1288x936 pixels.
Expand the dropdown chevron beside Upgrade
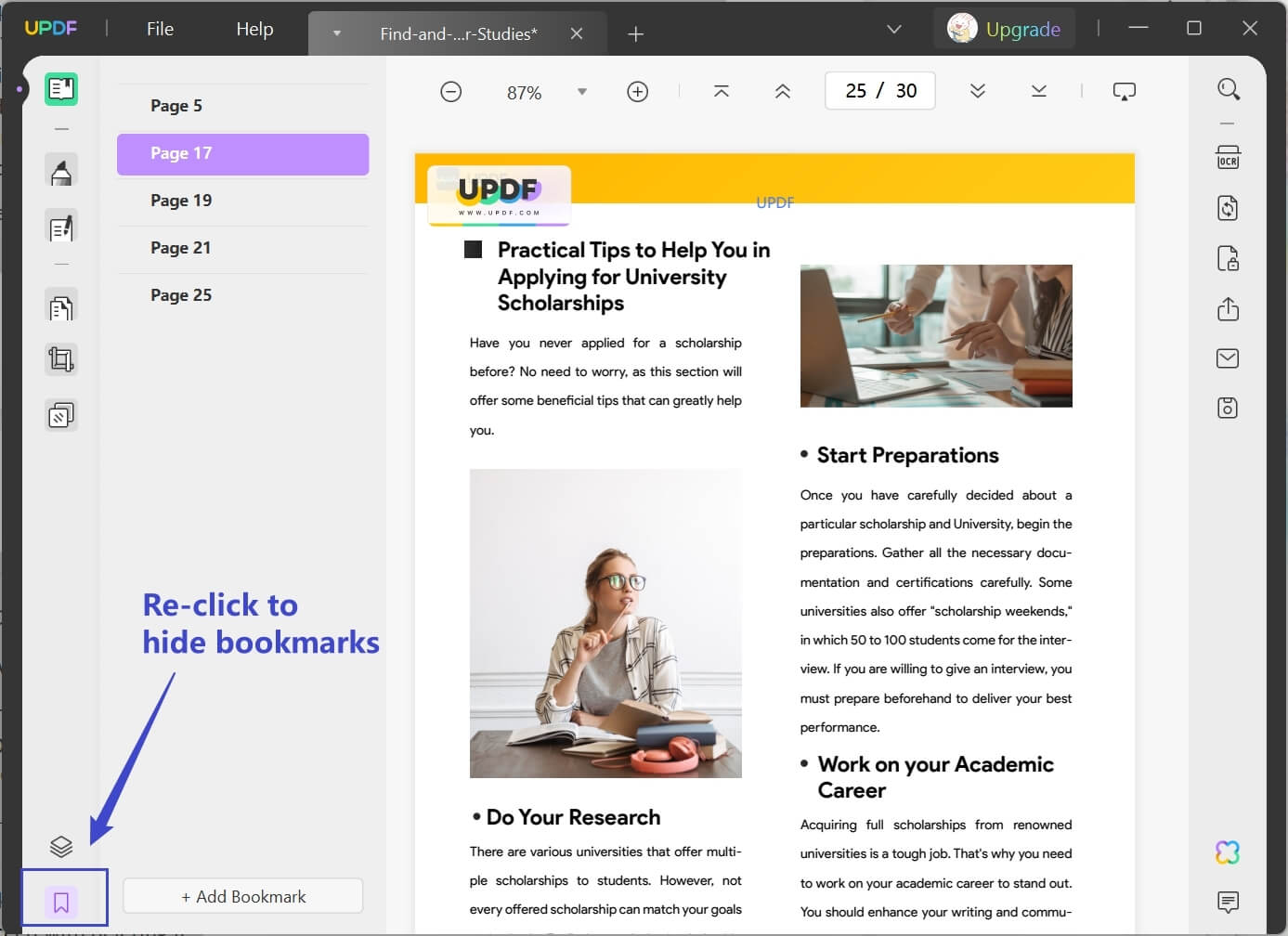pyautogui.click(x=894, y=30)
